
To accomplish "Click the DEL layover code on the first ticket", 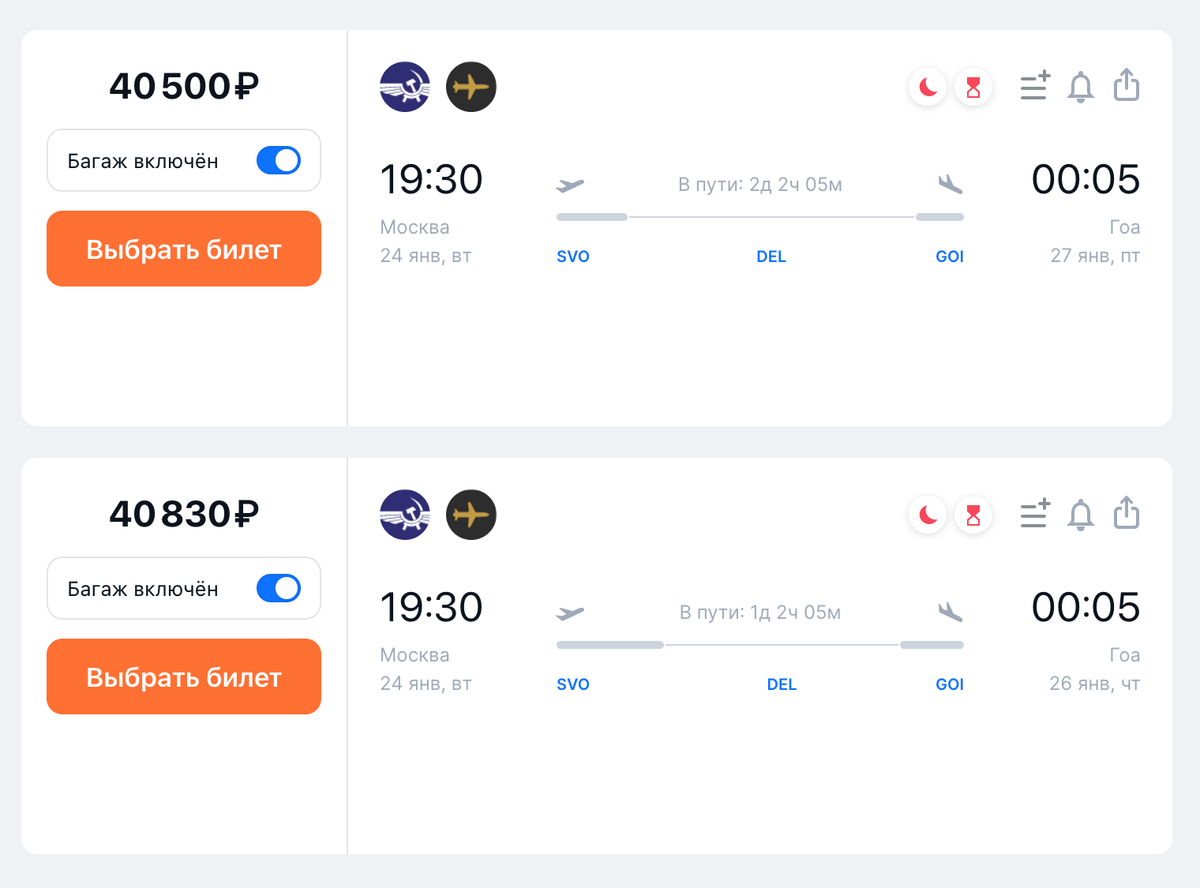I will tap(771, 257).
